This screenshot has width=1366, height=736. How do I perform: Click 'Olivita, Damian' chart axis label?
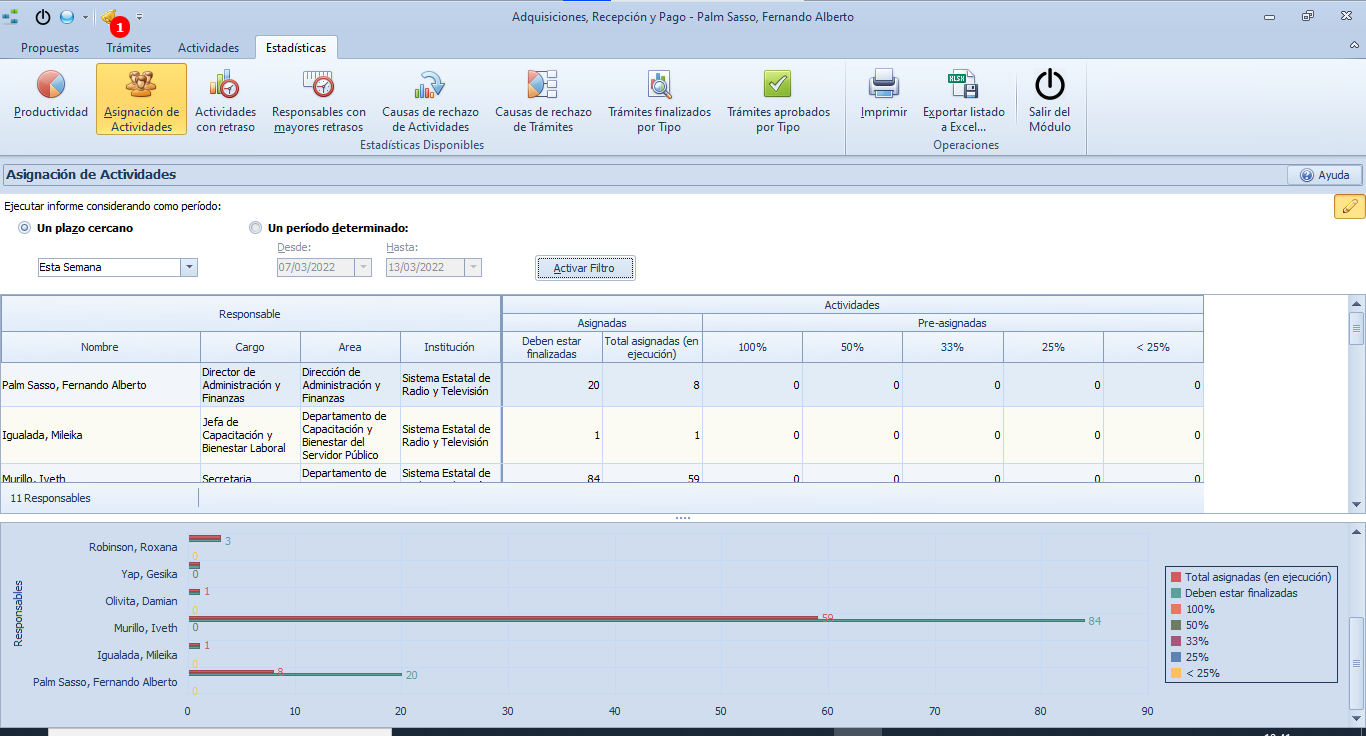tap(141, 601)
